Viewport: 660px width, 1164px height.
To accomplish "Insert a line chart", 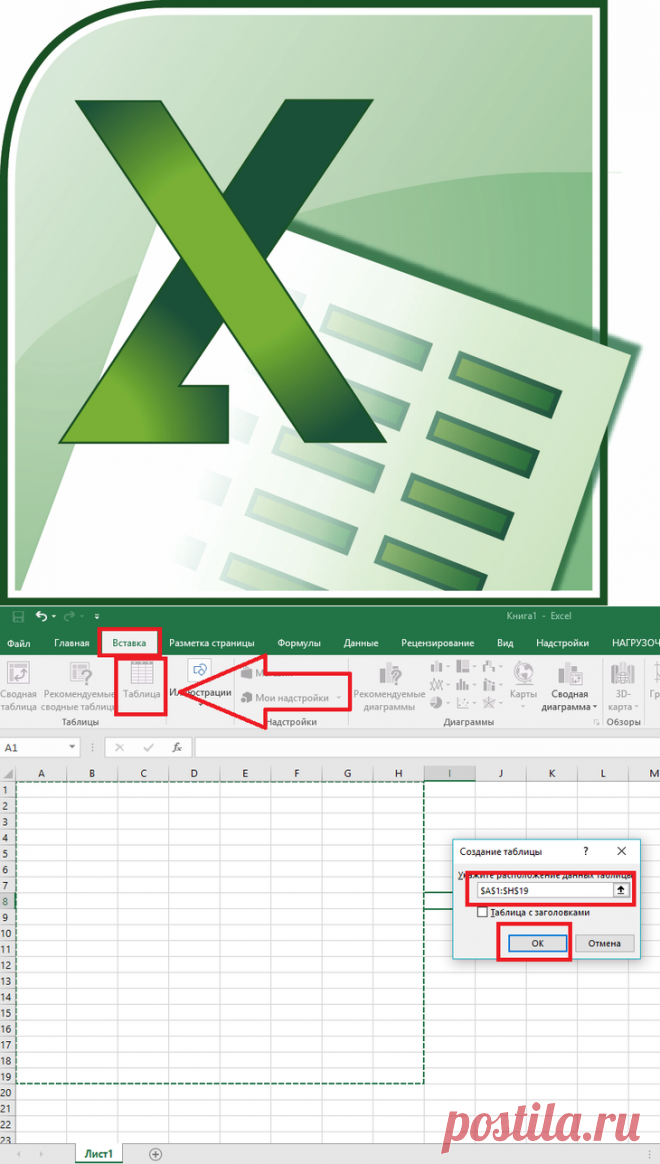I will click(x=437, y=684).
